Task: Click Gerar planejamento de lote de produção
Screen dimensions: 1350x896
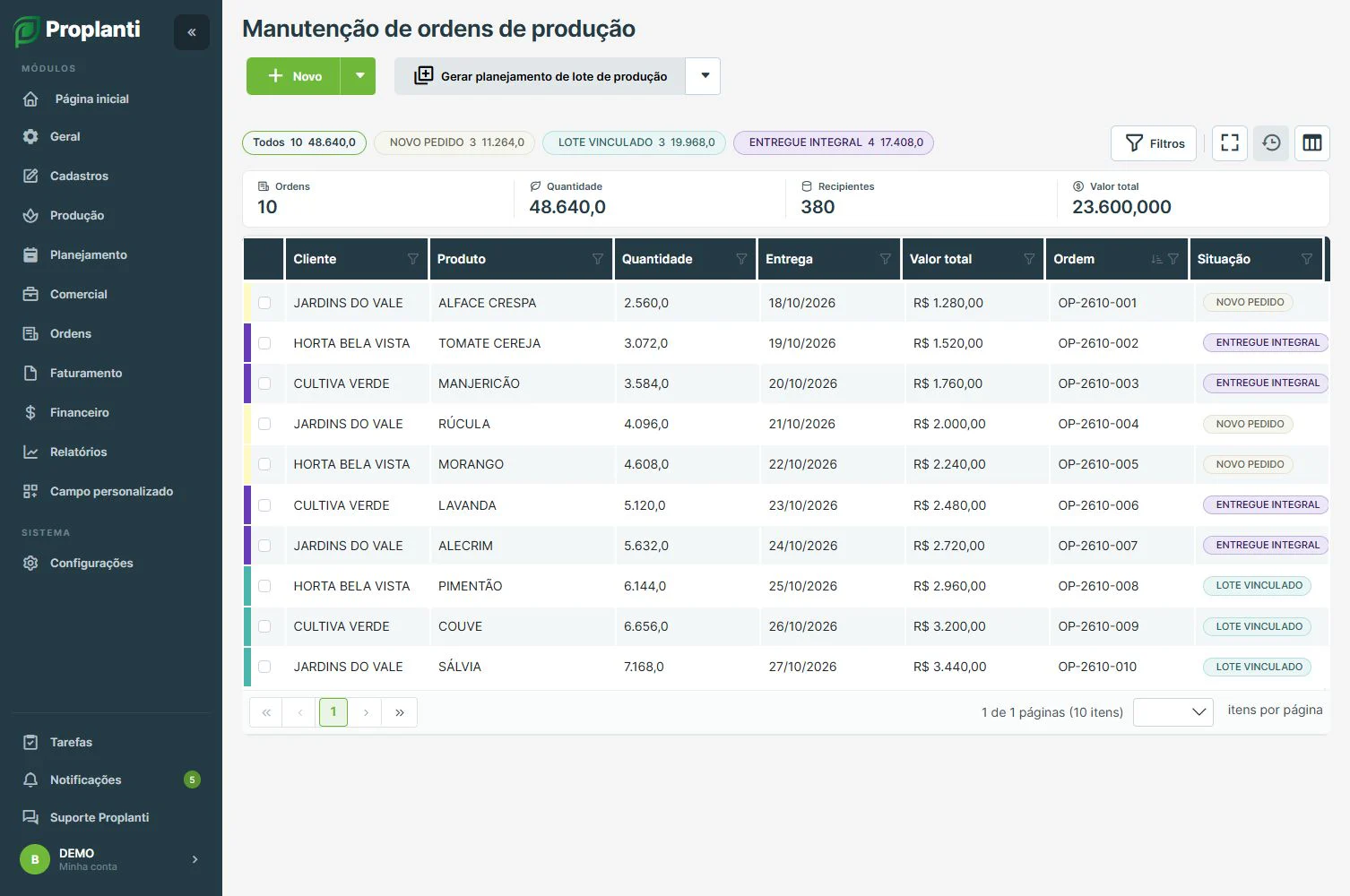Action: point(540,76)
